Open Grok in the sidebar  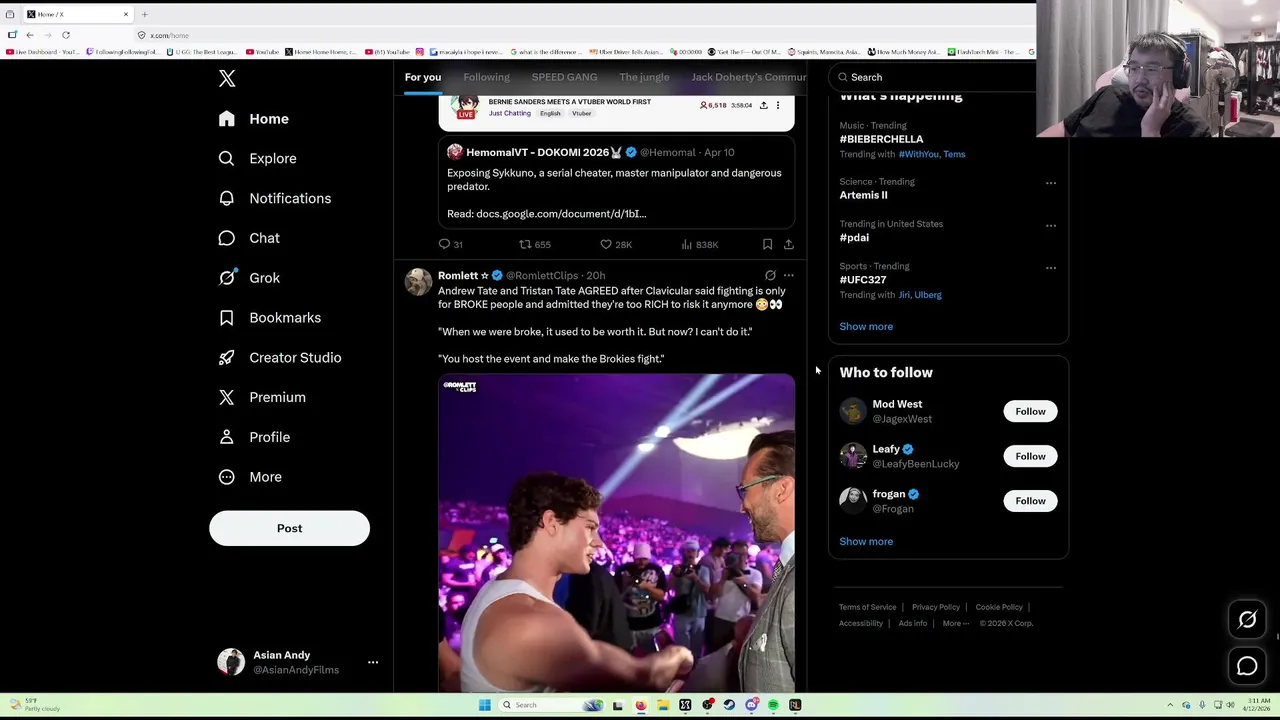tap(249, 278)
